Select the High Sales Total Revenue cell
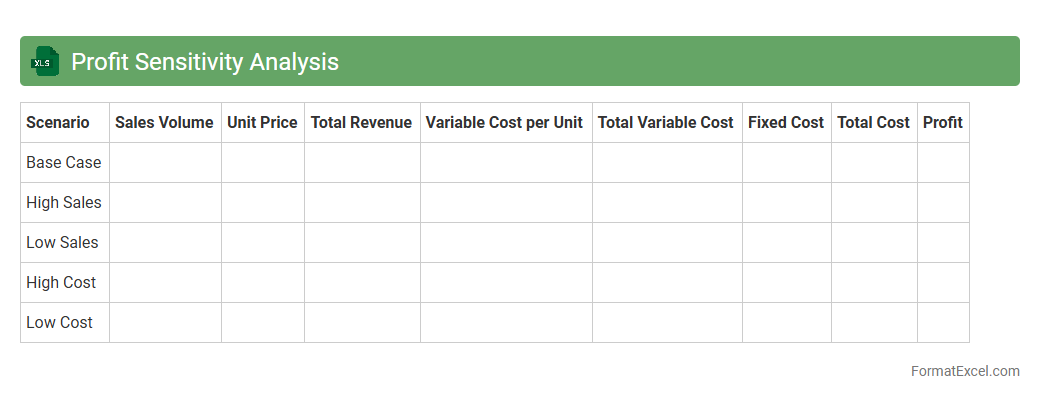Screen dimensions: 1040x400 [362, 202]
